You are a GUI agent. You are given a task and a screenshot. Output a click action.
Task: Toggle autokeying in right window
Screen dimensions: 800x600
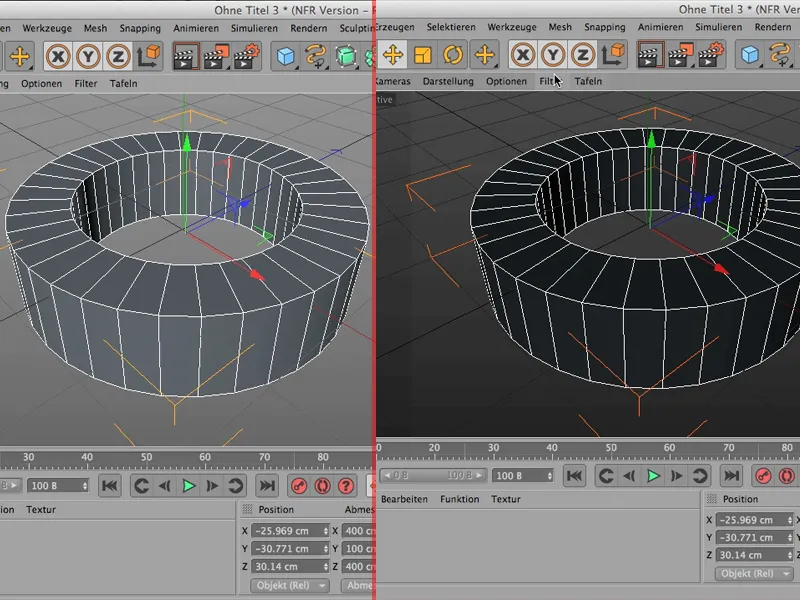787,476
